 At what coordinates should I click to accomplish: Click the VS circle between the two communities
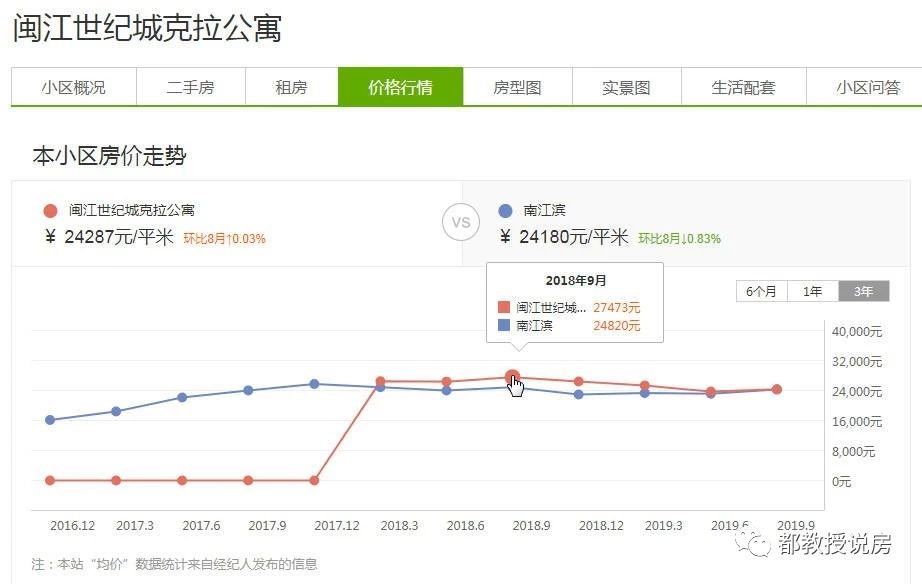click(461, 222)
